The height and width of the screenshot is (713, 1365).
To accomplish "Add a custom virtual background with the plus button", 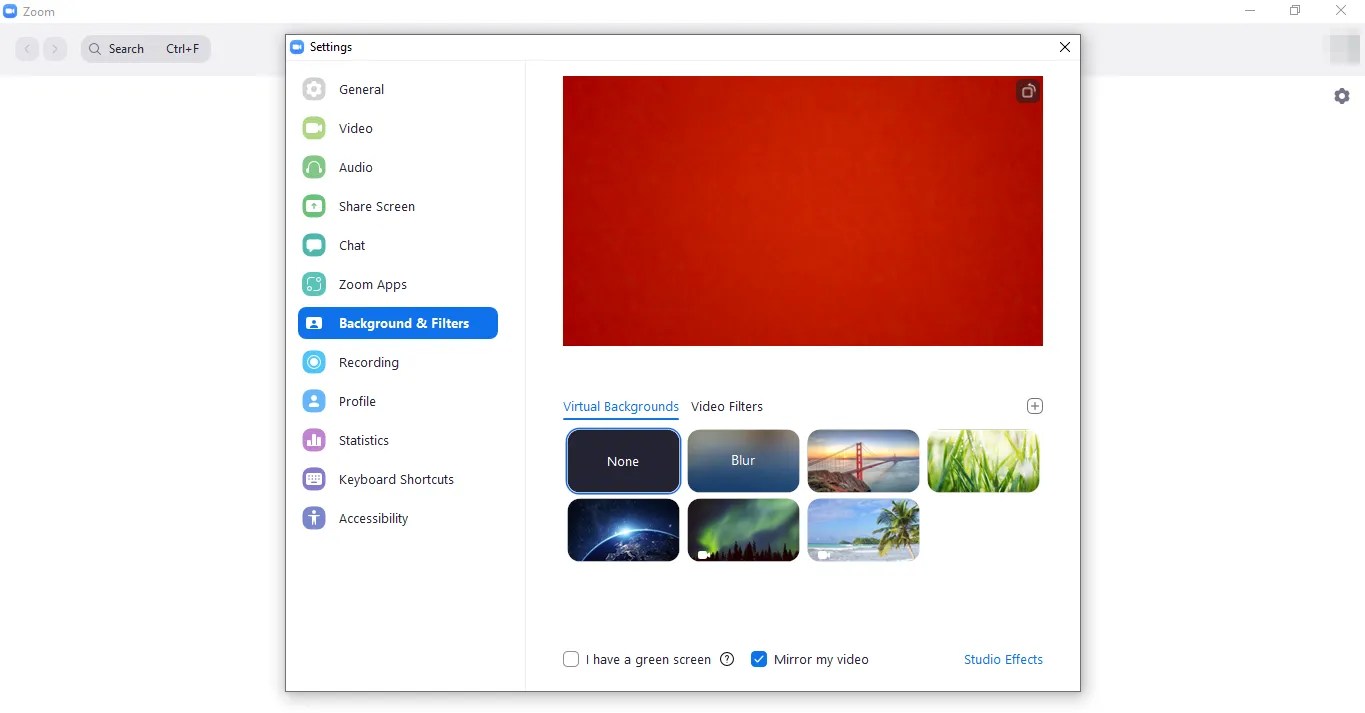I will coord(1034,406).
